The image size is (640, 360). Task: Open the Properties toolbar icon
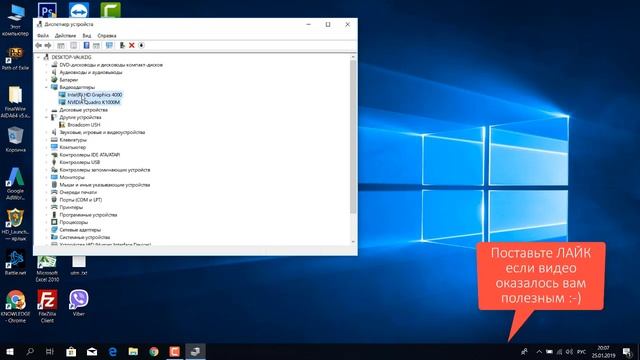click(x=73, y=45)
